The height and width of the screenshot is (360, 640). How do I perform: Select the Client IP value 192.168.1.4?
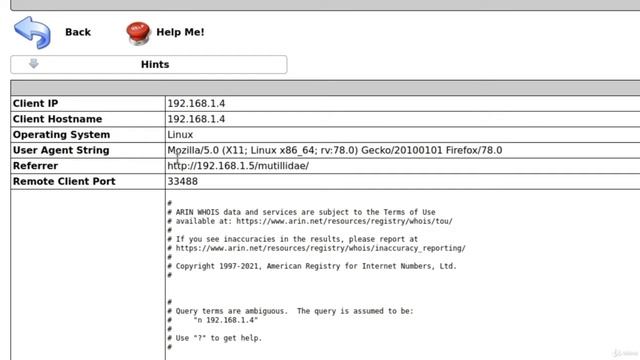point(196,104)
